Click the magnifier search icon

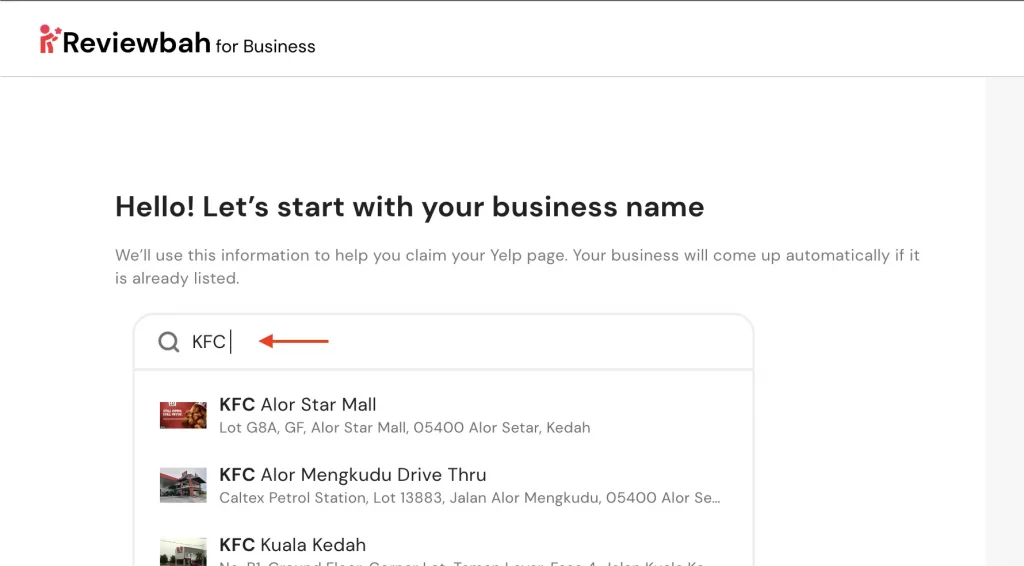pyautogui.click(x=168, y=342)
